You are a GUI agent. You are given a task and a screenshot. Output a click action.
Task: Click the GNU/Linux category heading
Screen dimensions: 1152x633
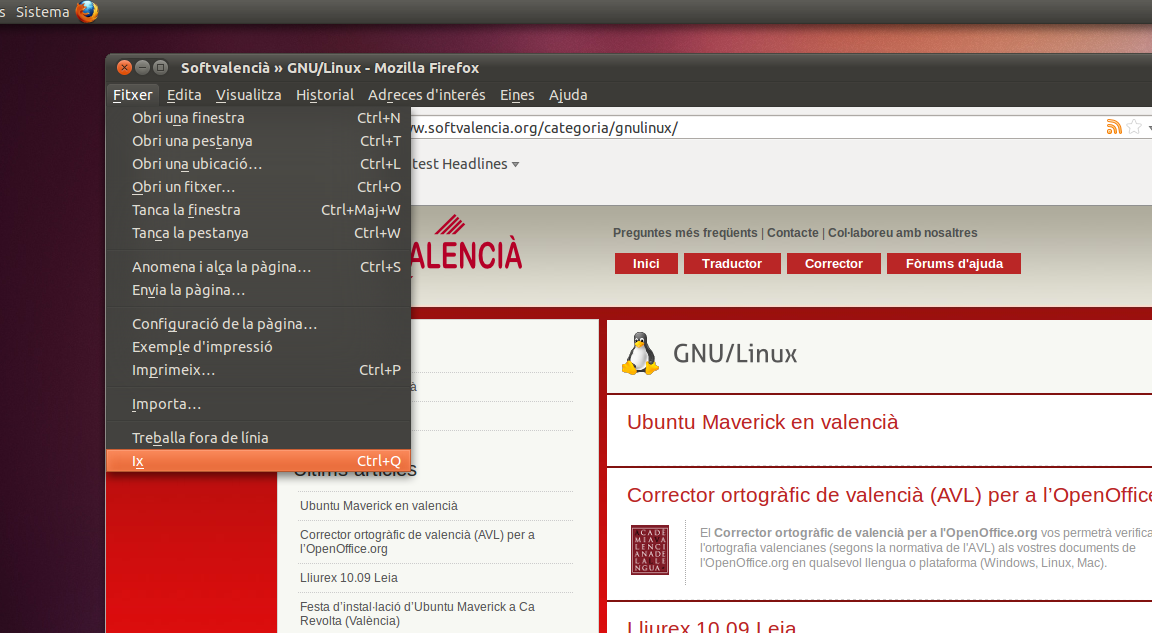735,354
